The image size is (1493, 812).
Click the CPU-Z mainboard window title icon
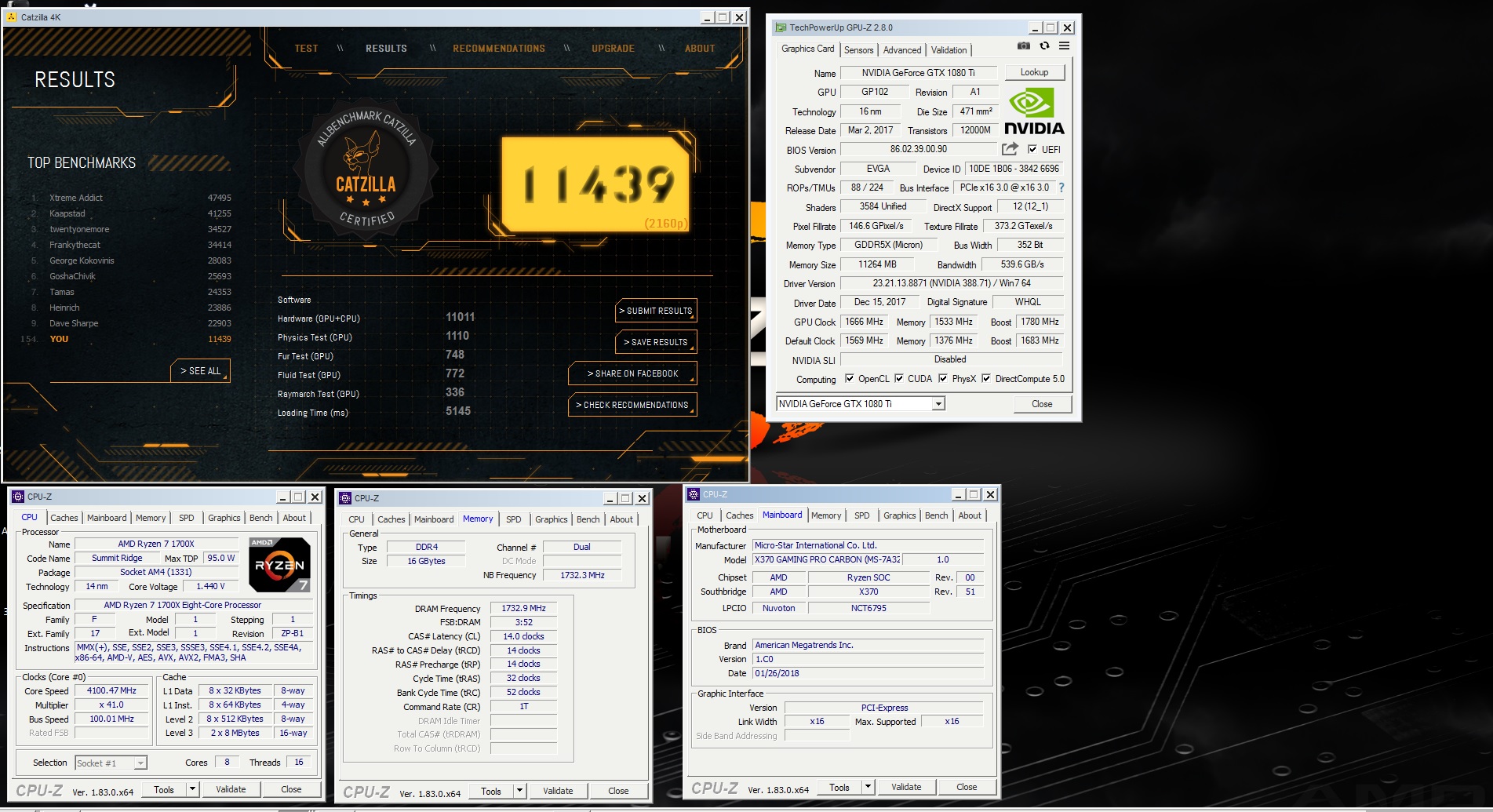pyautogui.click(x=694, y=494)
